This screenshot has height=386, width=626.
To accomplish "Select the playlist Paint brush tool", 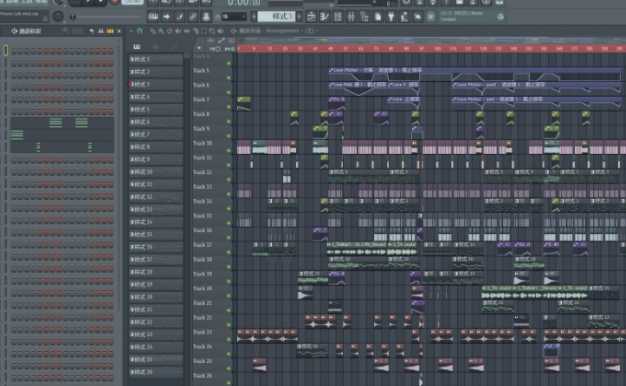I will (x=161, y=31).
